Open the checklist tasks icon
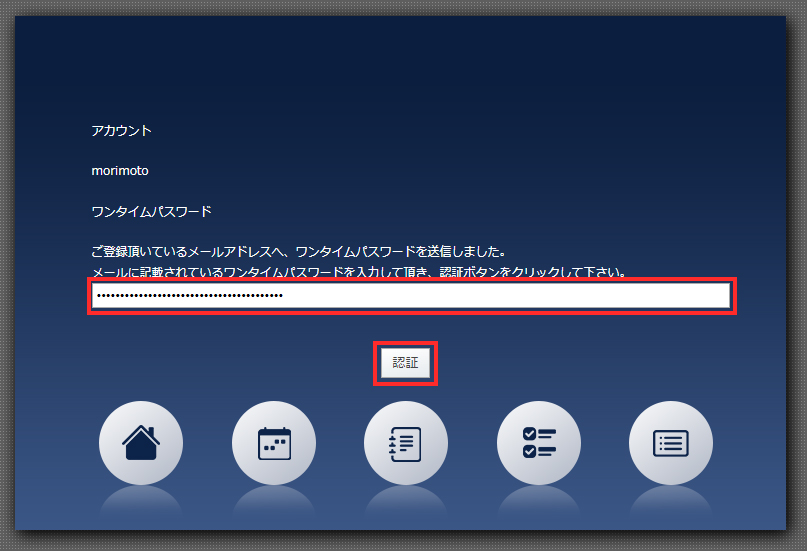807x551 pixels. pyautogui.click(x=539, y=443)
